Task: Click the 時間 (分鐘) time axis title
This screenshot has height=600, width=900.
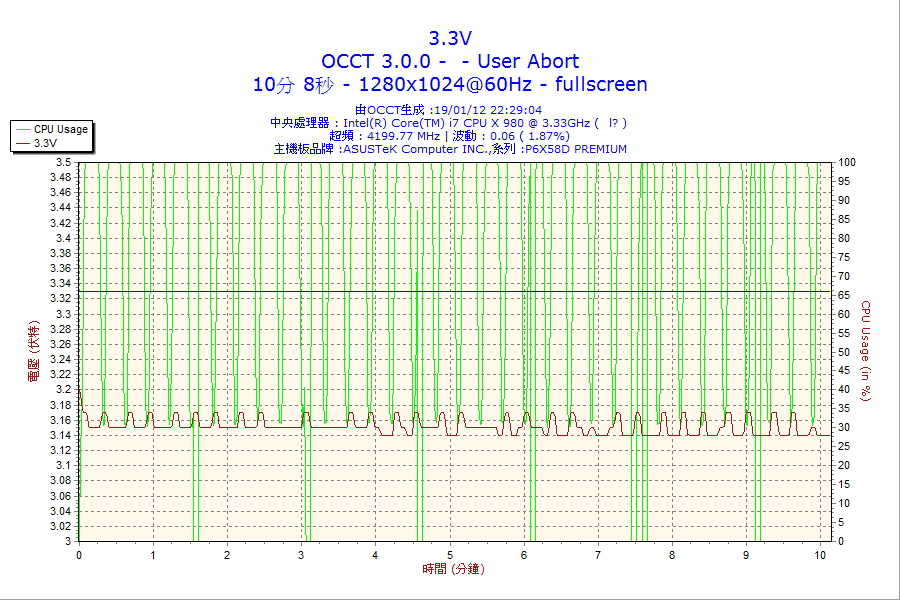Action: [453, 569]
